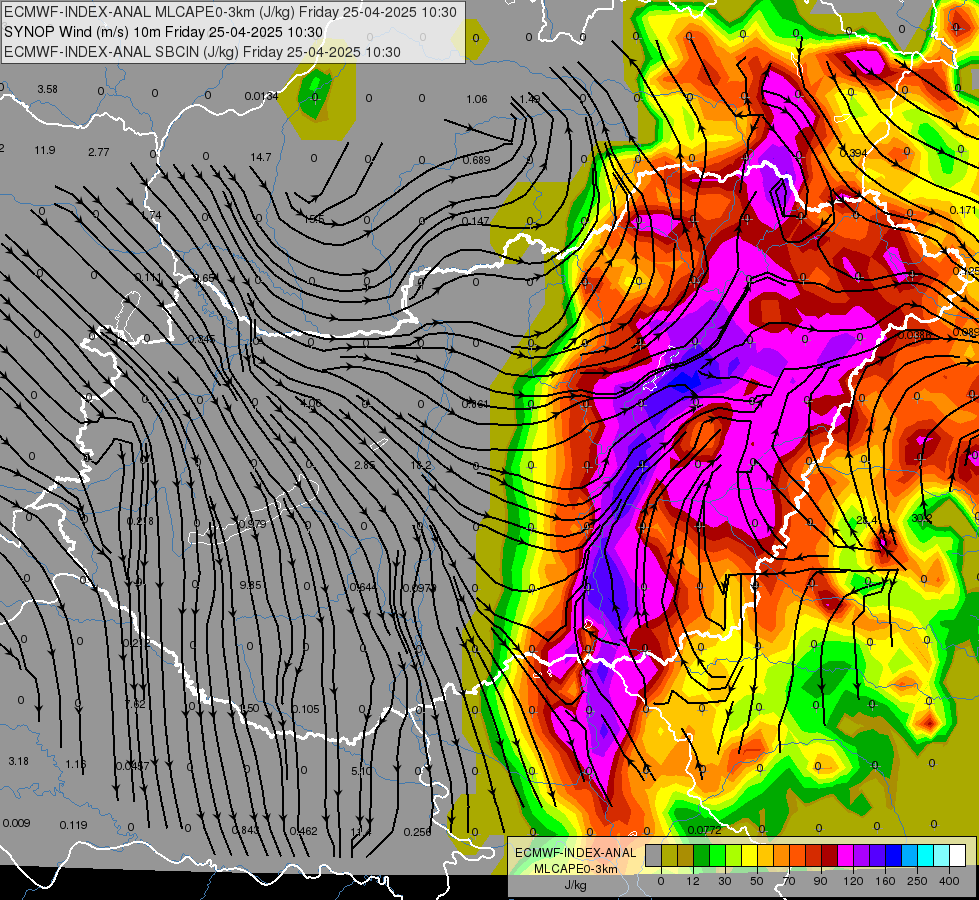Click legend tick label 30
The width and height of the screenshot is (979, 900).
(725, 881)
